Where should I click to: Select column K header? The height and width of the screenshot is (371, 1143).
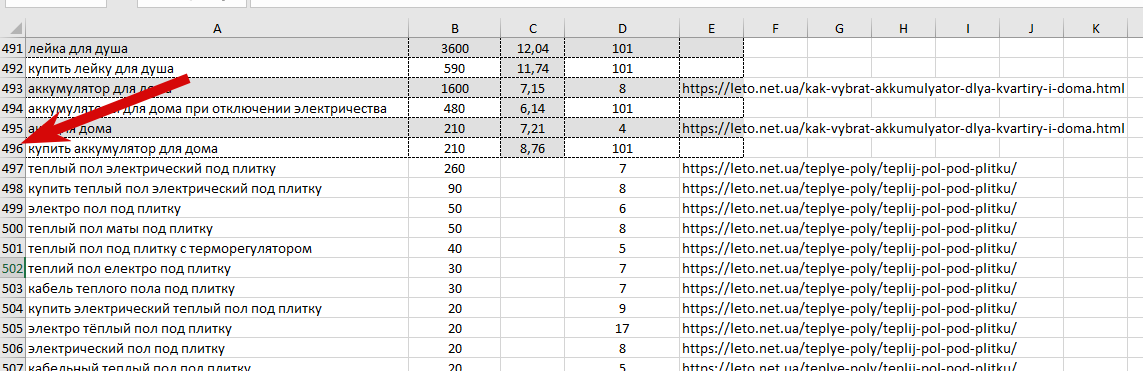(x=1096, y=28)
